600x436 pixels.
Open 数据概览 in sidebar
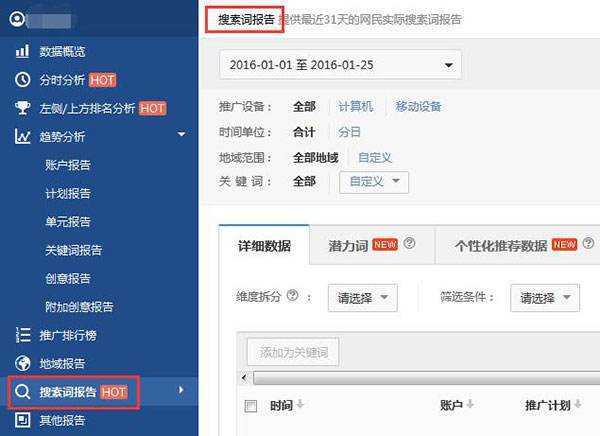pyautogui.click(x=62, y=51)
